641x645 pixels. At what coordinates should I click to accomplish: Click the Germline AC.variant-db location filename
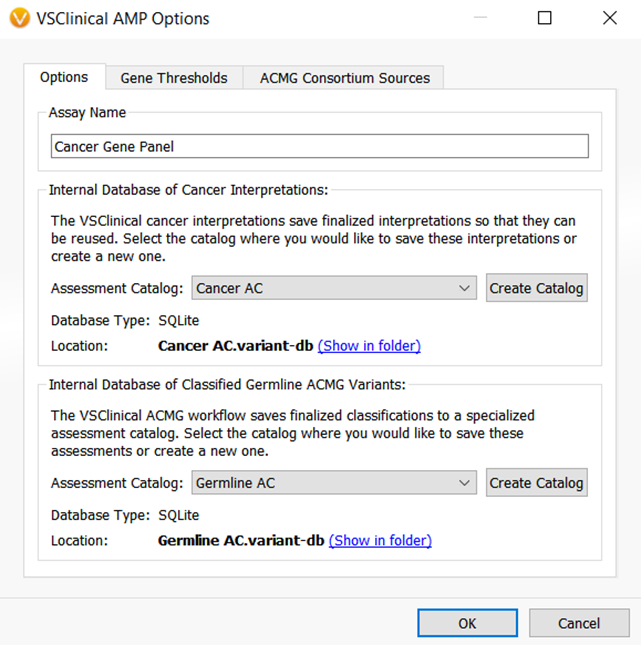pyautogui.click(x=241, y=541)
